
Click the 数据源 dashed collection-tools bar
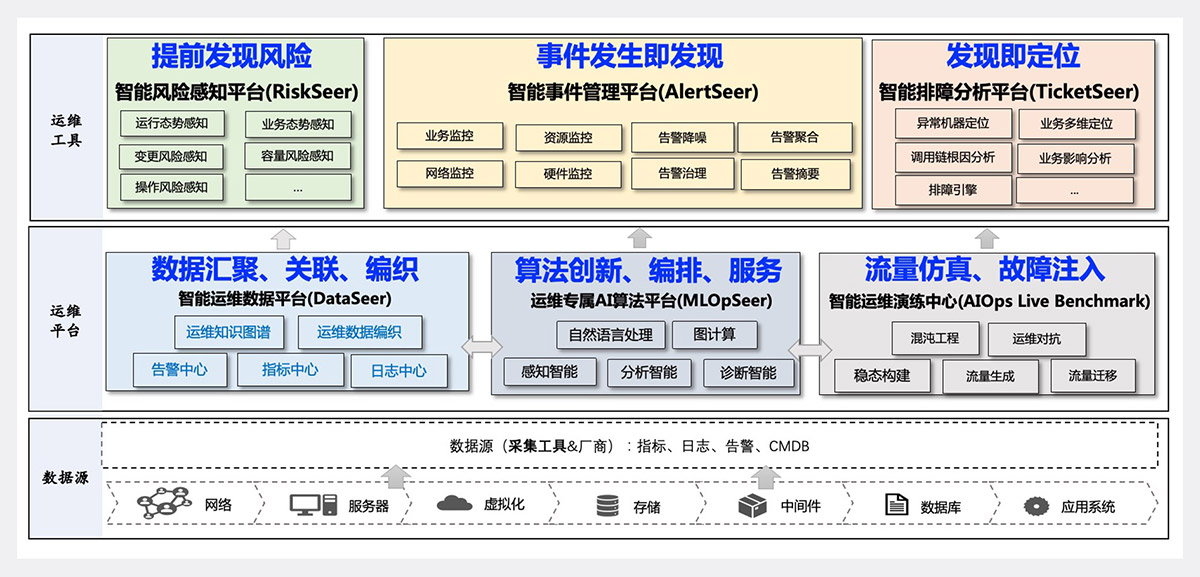(629, 446)
